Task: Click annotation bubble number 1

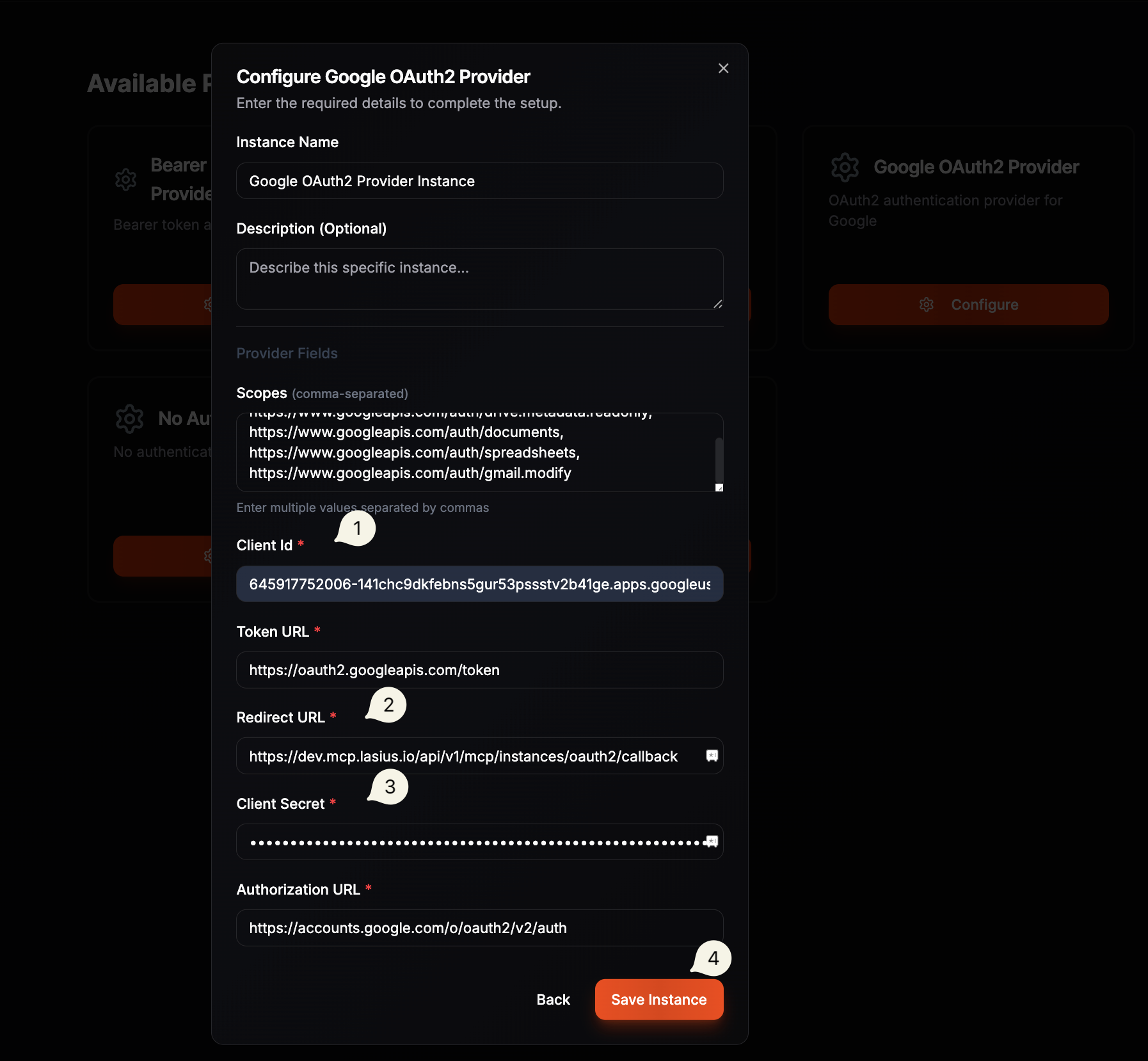Action: (x=356, y=529)
